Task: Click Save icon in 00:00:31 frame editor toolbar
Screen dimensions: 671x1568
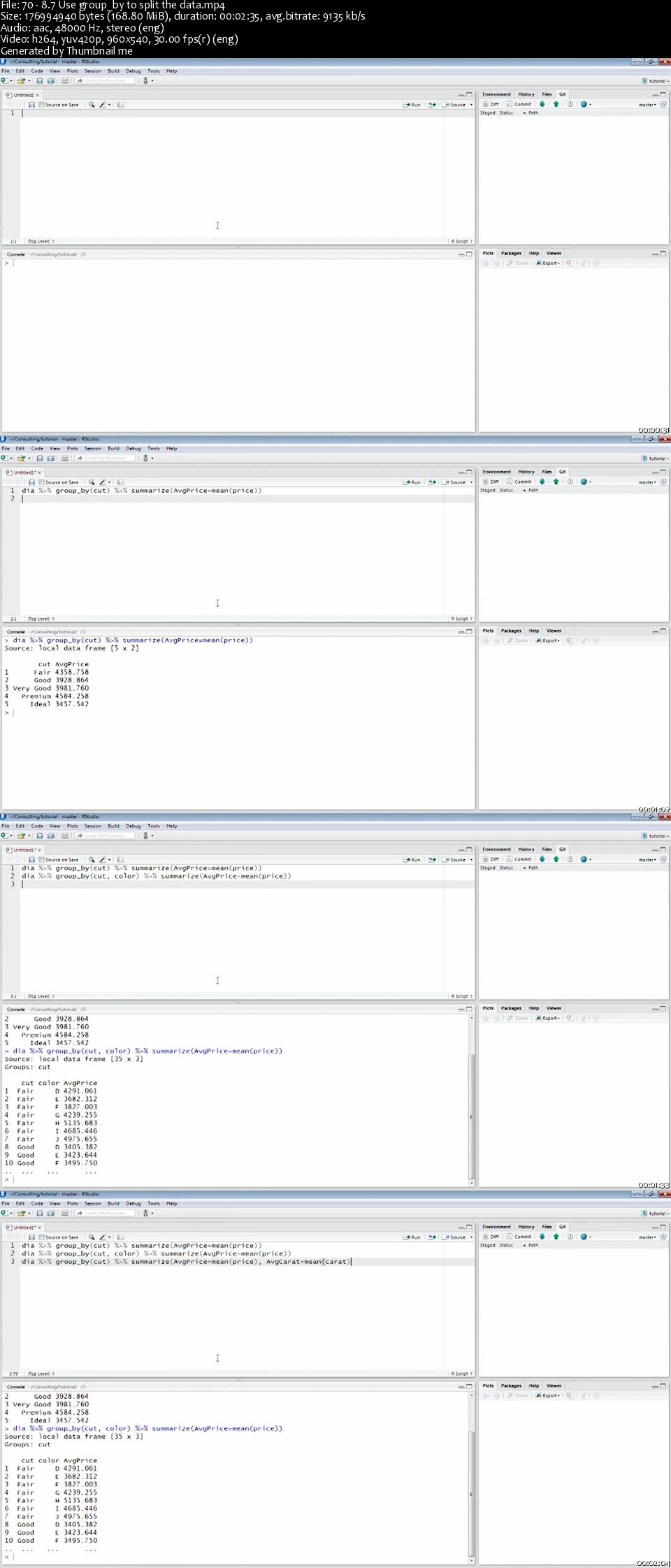Action: point(31,105)
